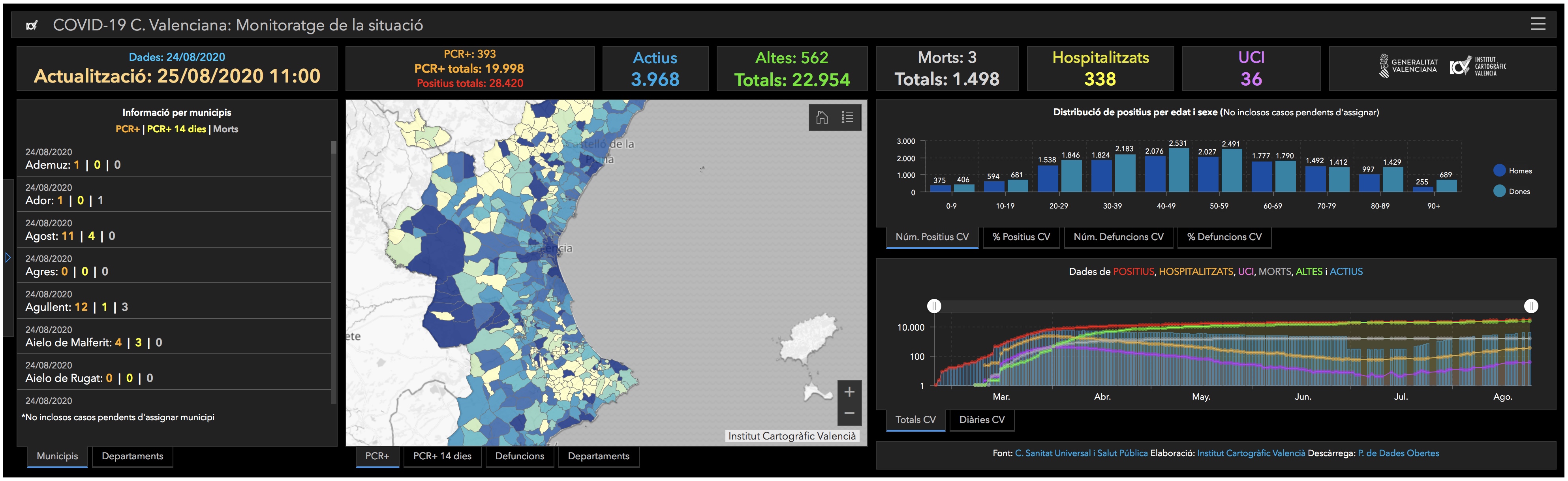Click the Institut Cartogràfic València logo

click(x=1478, y=66)
